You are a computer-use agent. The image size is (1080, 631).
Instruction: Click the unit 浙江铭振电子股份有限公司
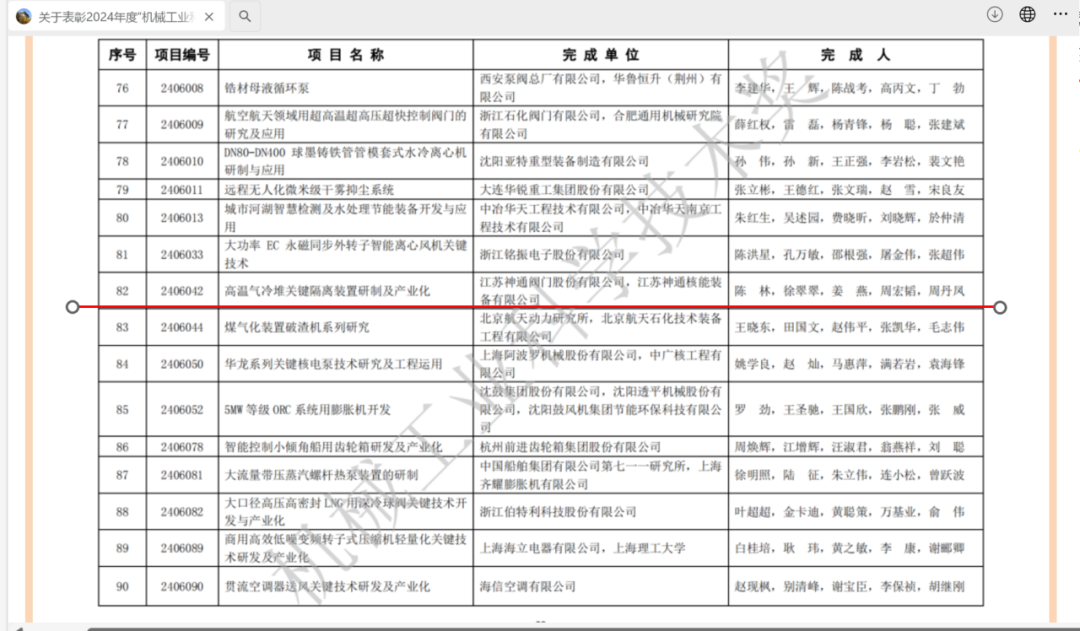pyautogui.click(x=552, y=254)
